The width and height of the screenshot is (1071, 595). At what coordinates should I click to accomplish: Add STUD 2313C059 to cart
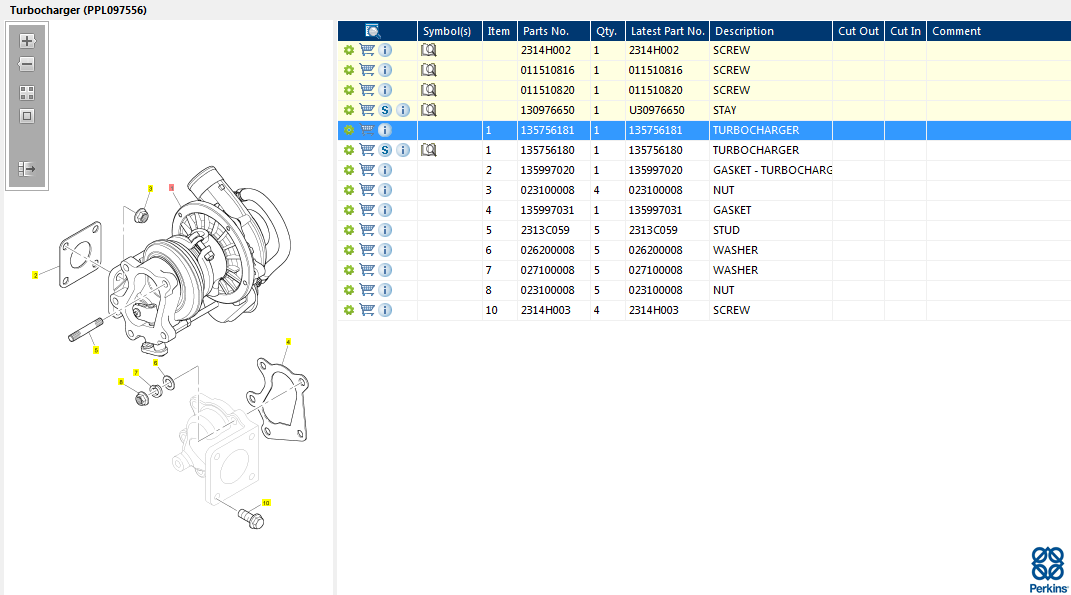pyautogui.click(x=367, y=230)
